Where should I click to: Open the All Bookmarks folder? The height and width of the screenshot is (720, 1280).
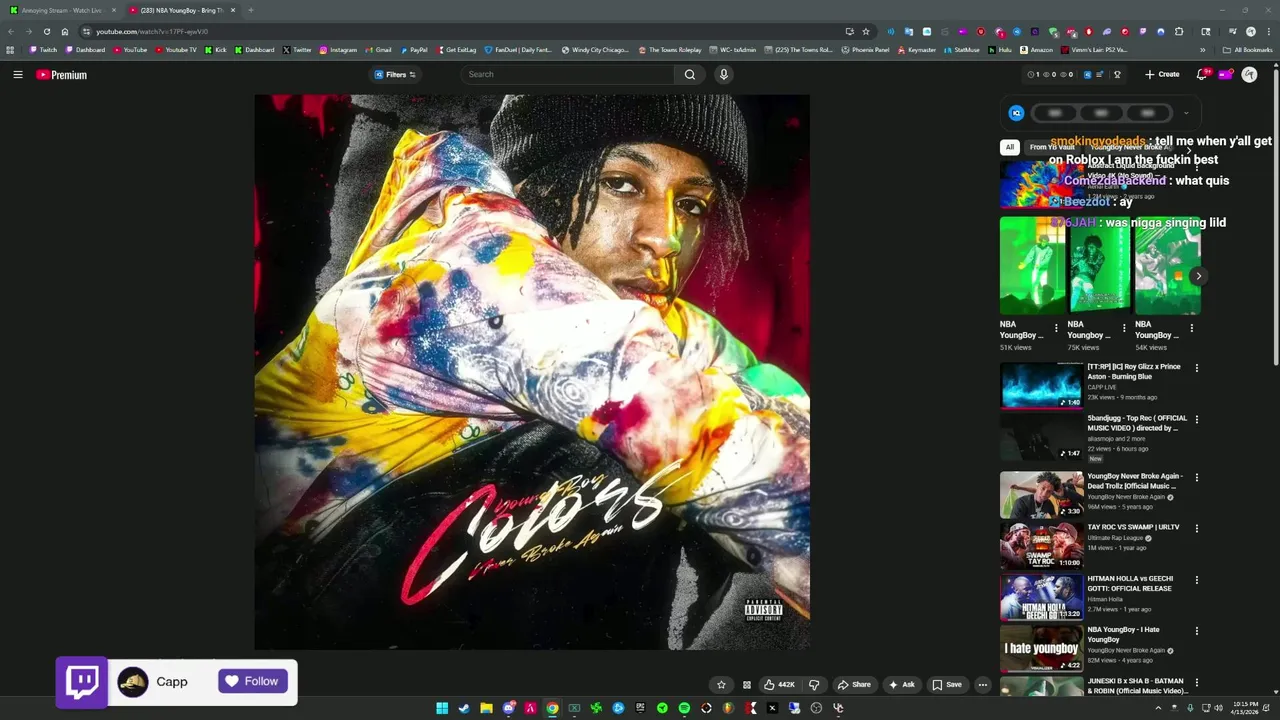(x=1247, y=50)
